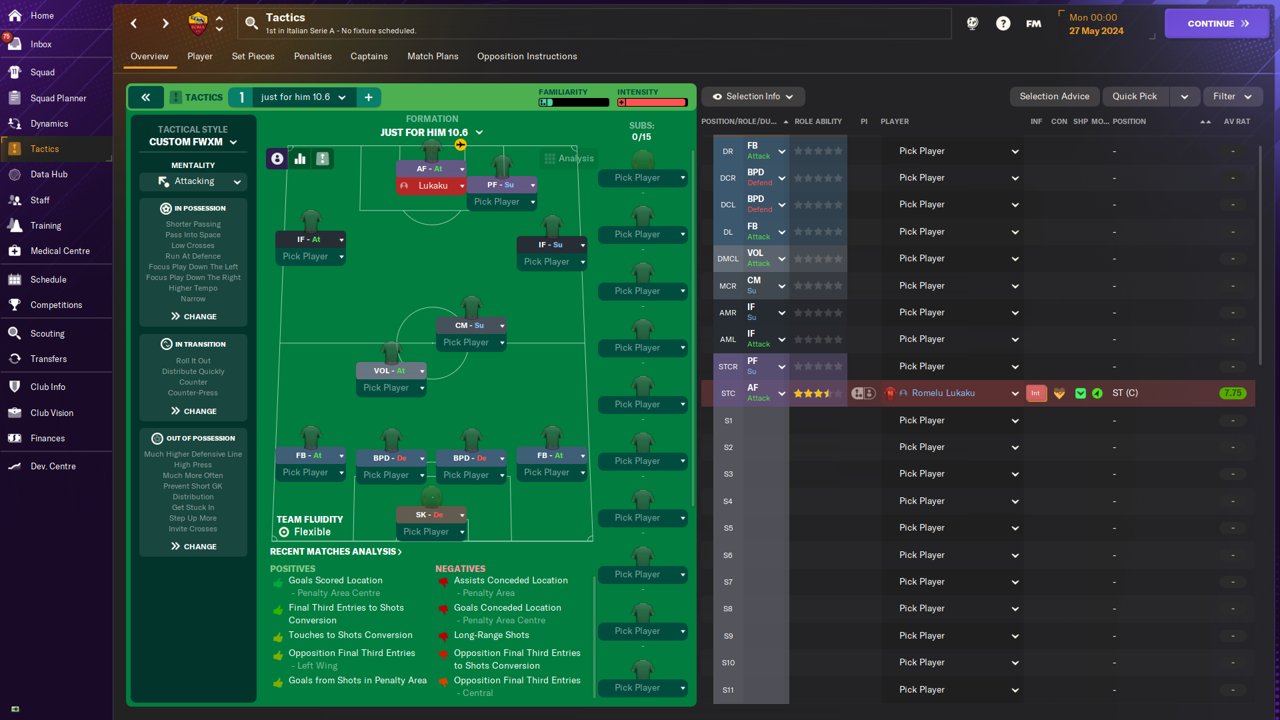Click the search magnifier icon
The height and width of the screenshot is (720, 1280).
250,23
